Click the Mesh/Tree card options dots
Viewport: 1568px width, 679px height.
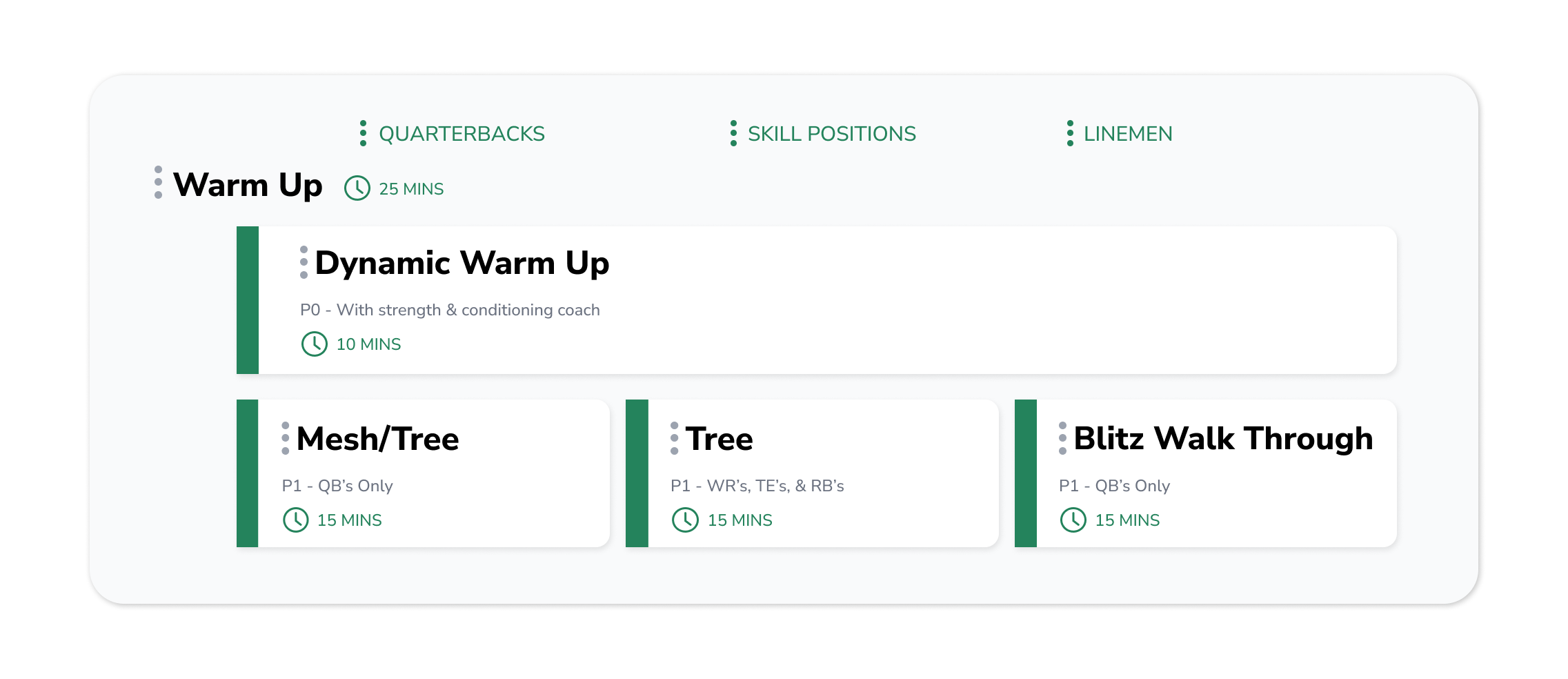[x=286, y=438]
